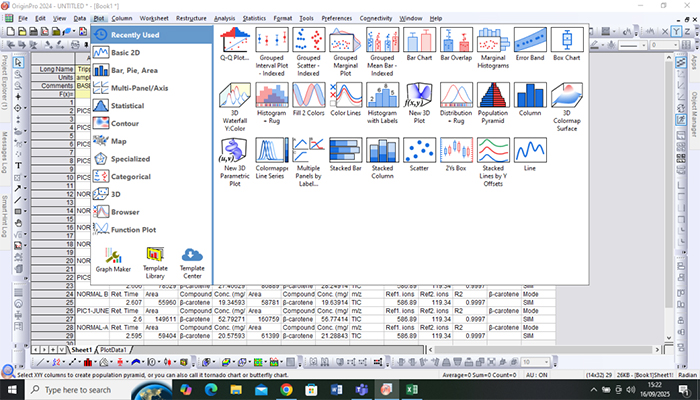700x400 pixels.
Task: Choose the Column plot type
Action: [x=530, y=100]
